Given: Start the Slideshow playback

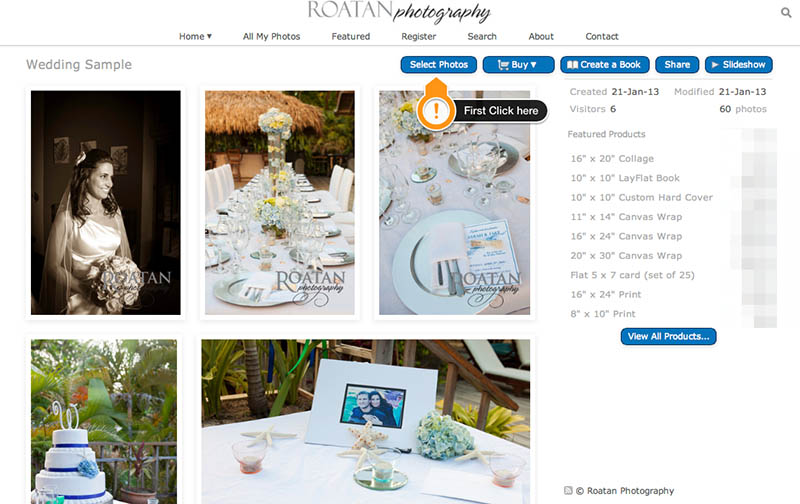Looking at the screenshot, I should 738,65.
